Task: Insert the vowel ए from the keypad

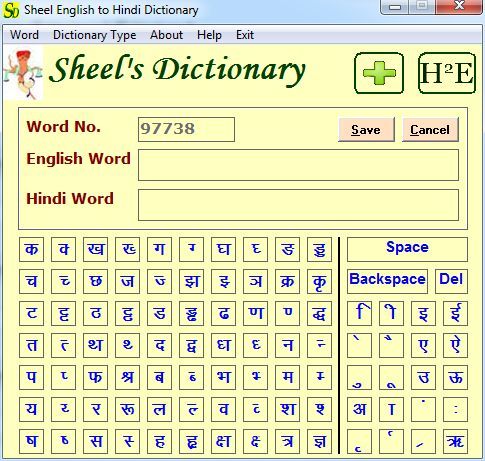Action: (423, 345)
